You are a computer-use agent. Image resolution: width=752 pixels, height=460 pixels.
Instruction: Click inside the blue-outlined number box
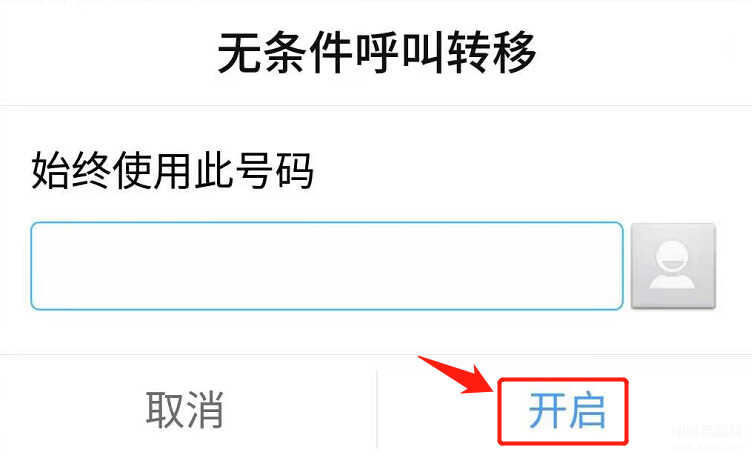[327, 266]
